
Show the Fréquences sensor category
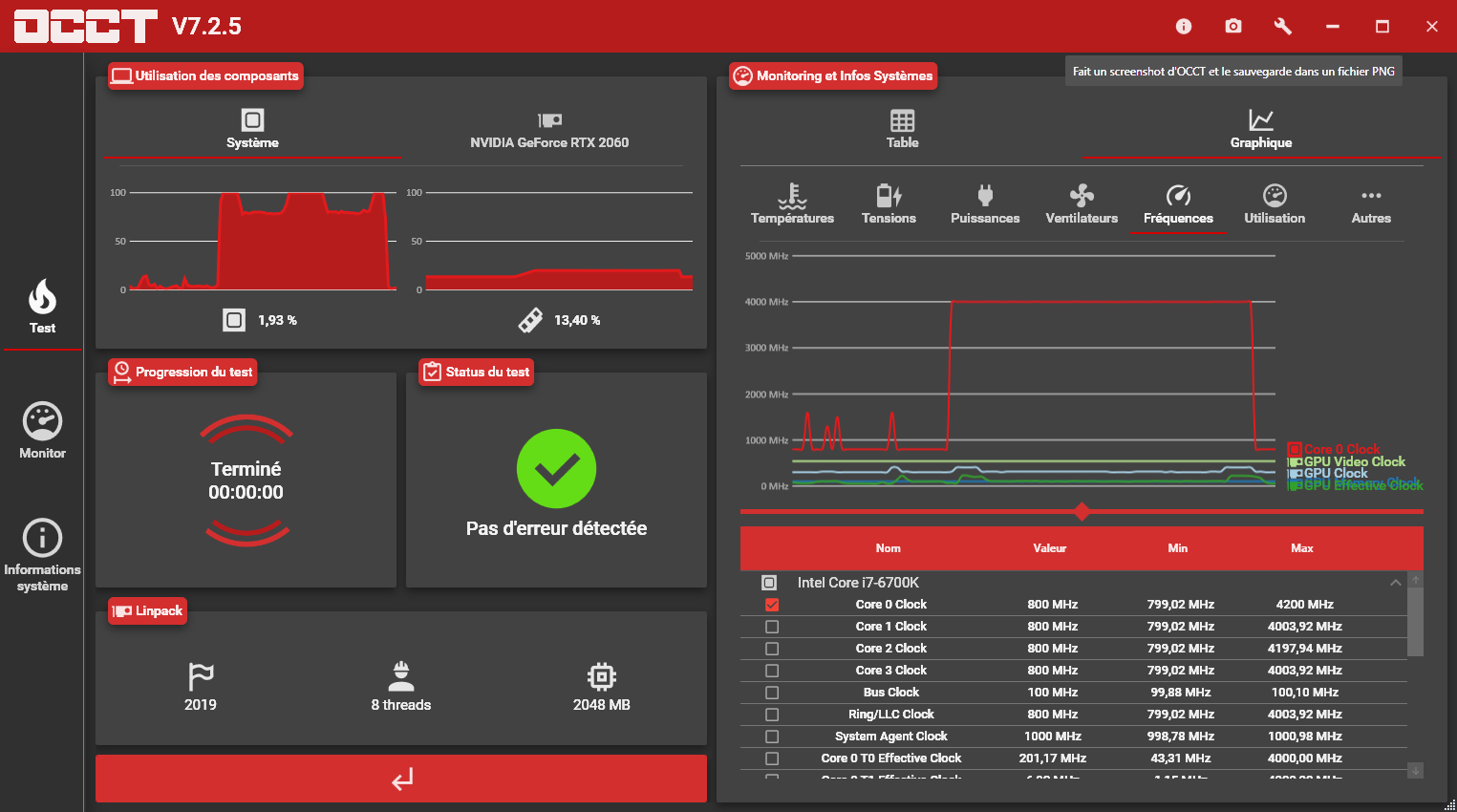tap(1178, 203)
